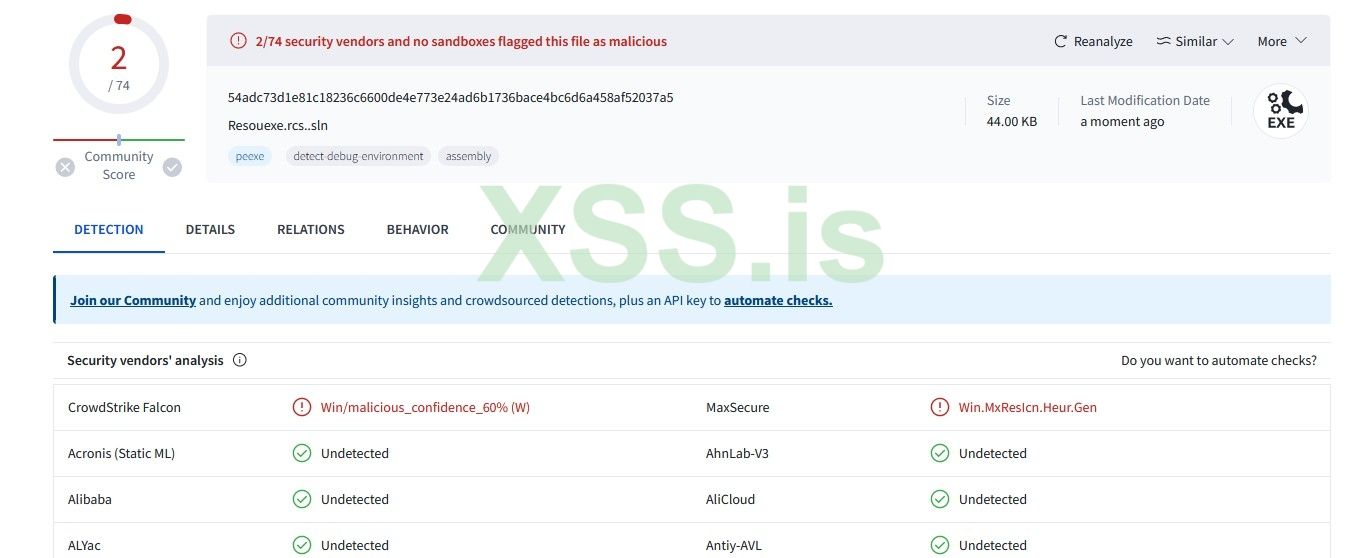Click CrowdStrike Falcon malicious warning icon
Image resolution: width=1361 pixels, height=558 pixels.
coord(301,407)
